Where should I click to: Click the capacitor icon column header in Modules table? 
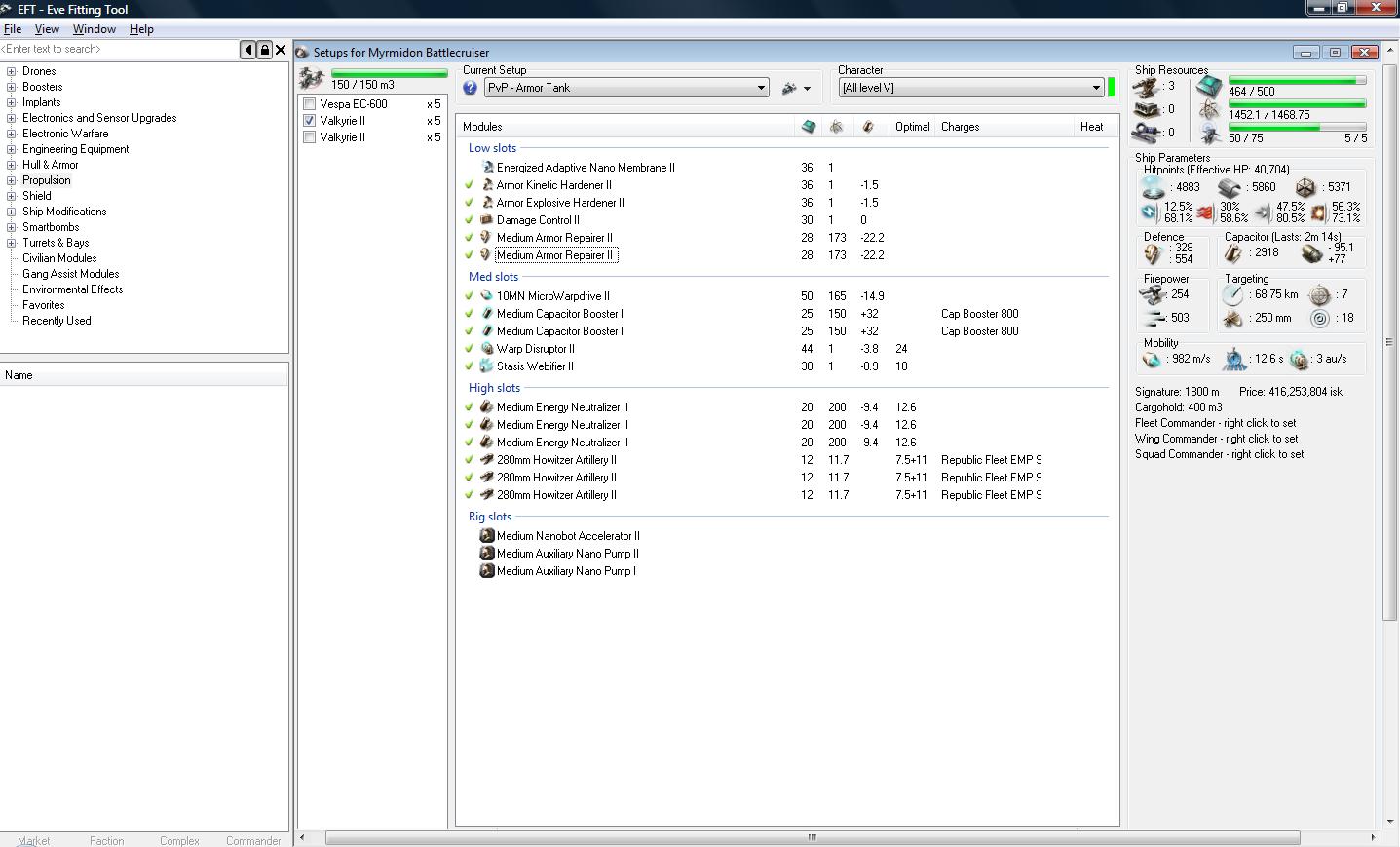click(868, 127)
